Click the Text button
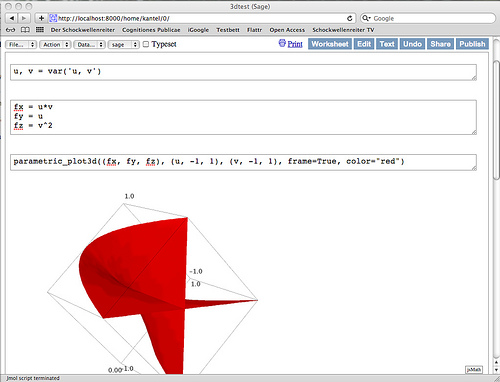Viewport: 500px width, 382px height. click(387, 44)
